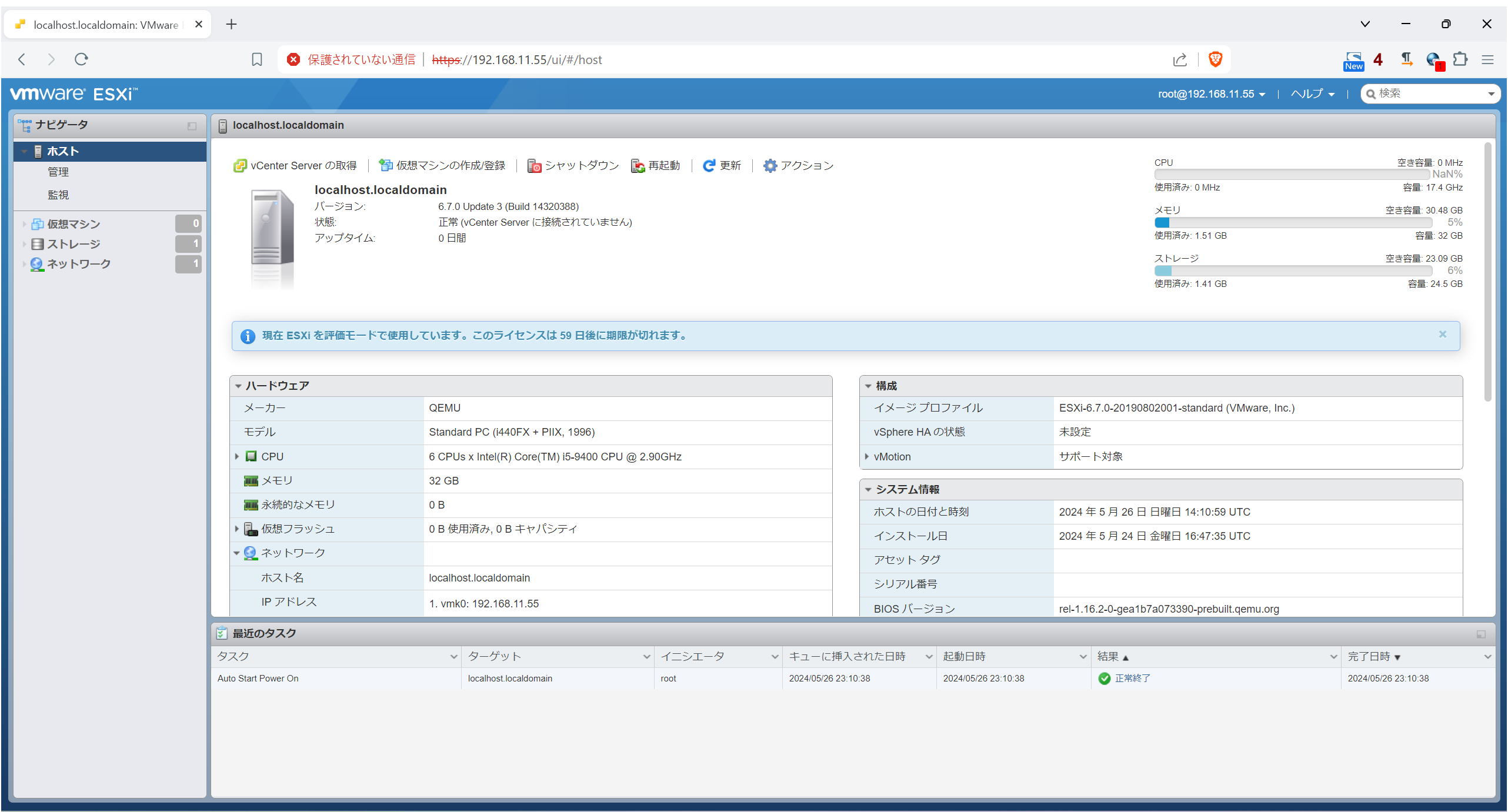Viewport: 1508px width, 812px height.
Task: Click the 正常終了 green status icon
Action: click(1104, 679)
